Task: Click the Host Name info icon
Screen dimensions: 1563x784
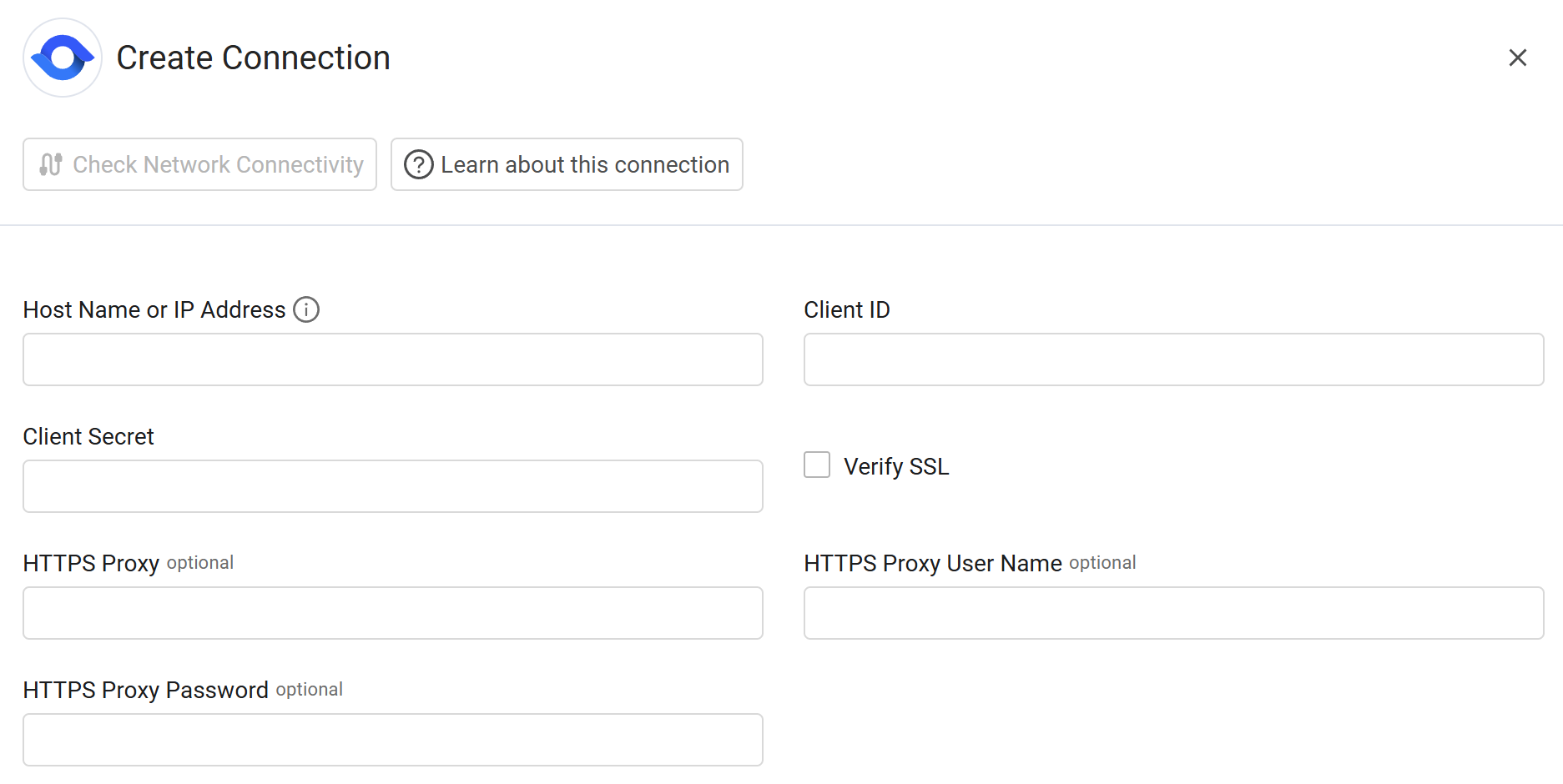Action: pyautogui.click(x=306, y=309)
